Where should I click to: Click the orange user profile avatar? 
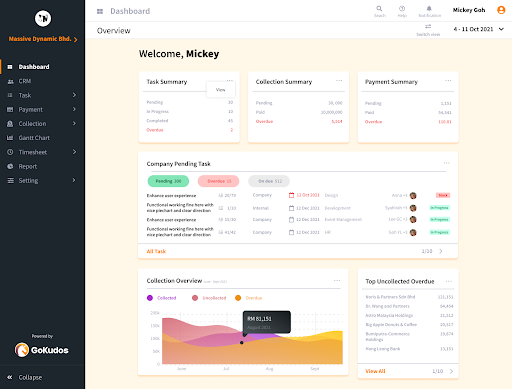coord(501,10)
